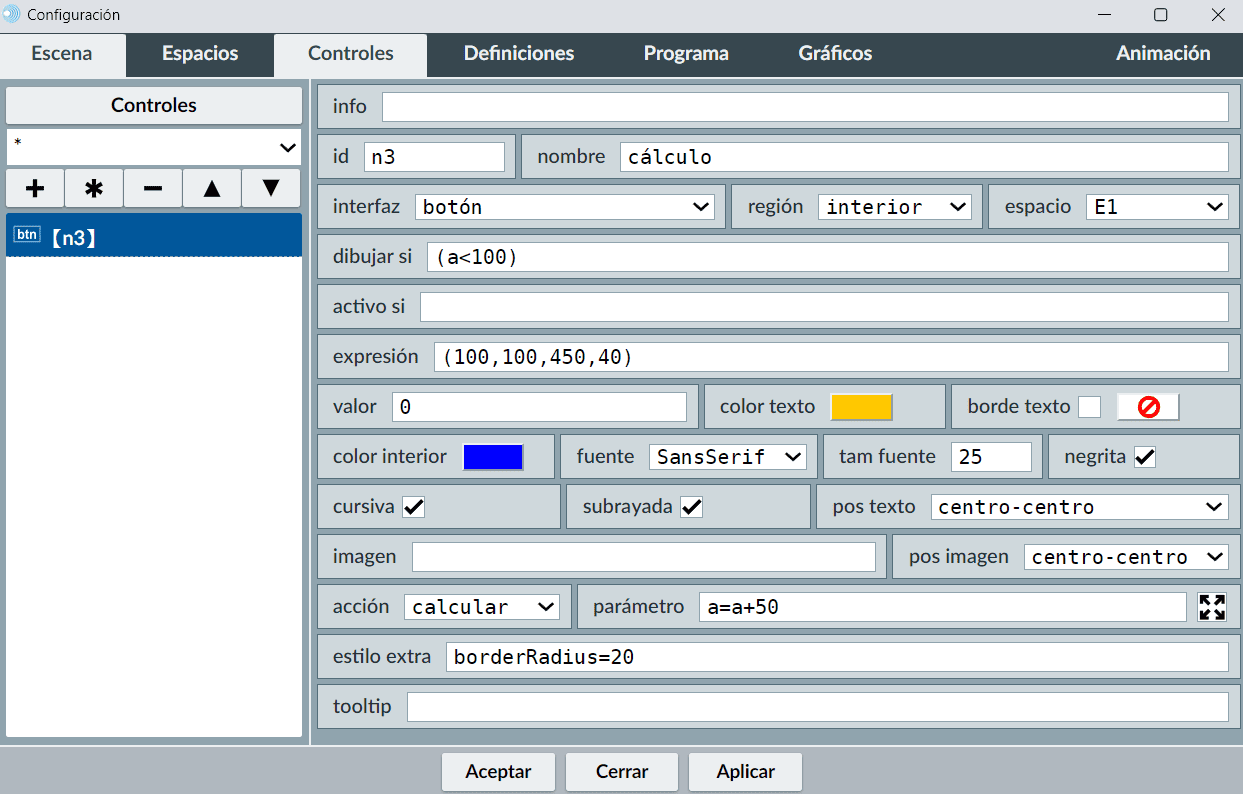Click the Aplicar button
The width and height of the screenshot is (1243, 794).
coord(745,772)
